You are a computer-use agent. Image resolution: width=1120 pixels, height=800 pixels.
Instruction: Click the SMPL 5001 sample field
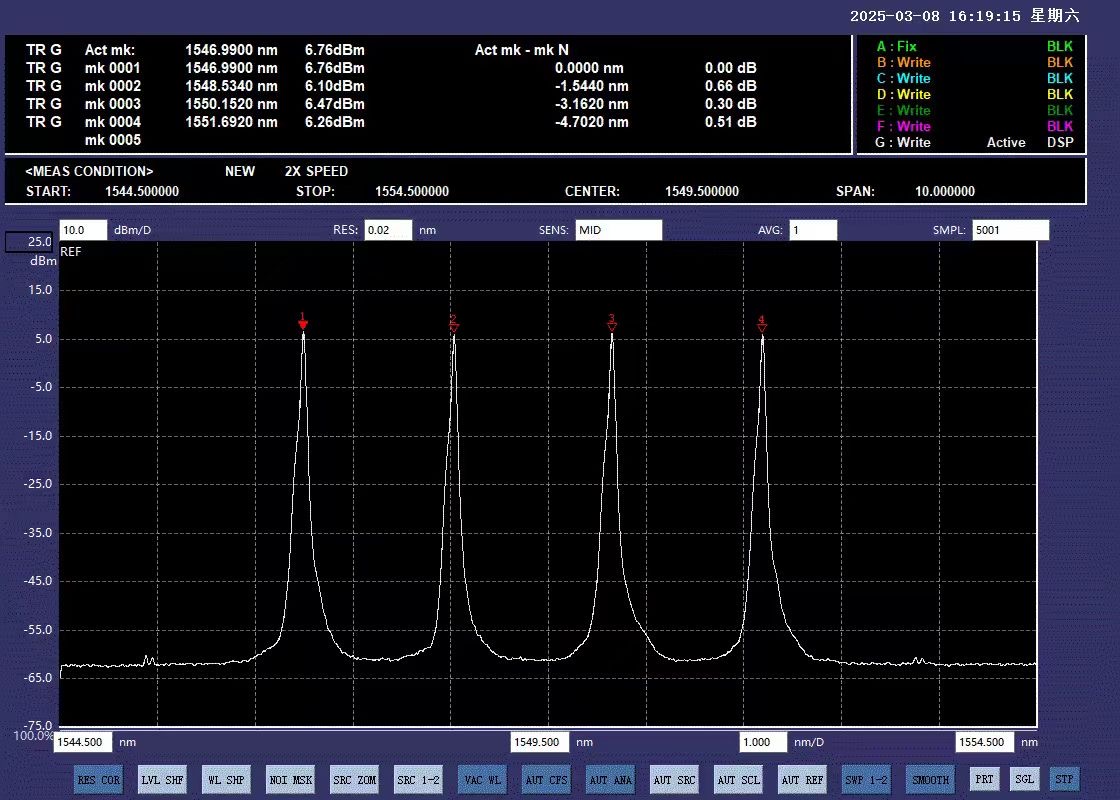1011,230
